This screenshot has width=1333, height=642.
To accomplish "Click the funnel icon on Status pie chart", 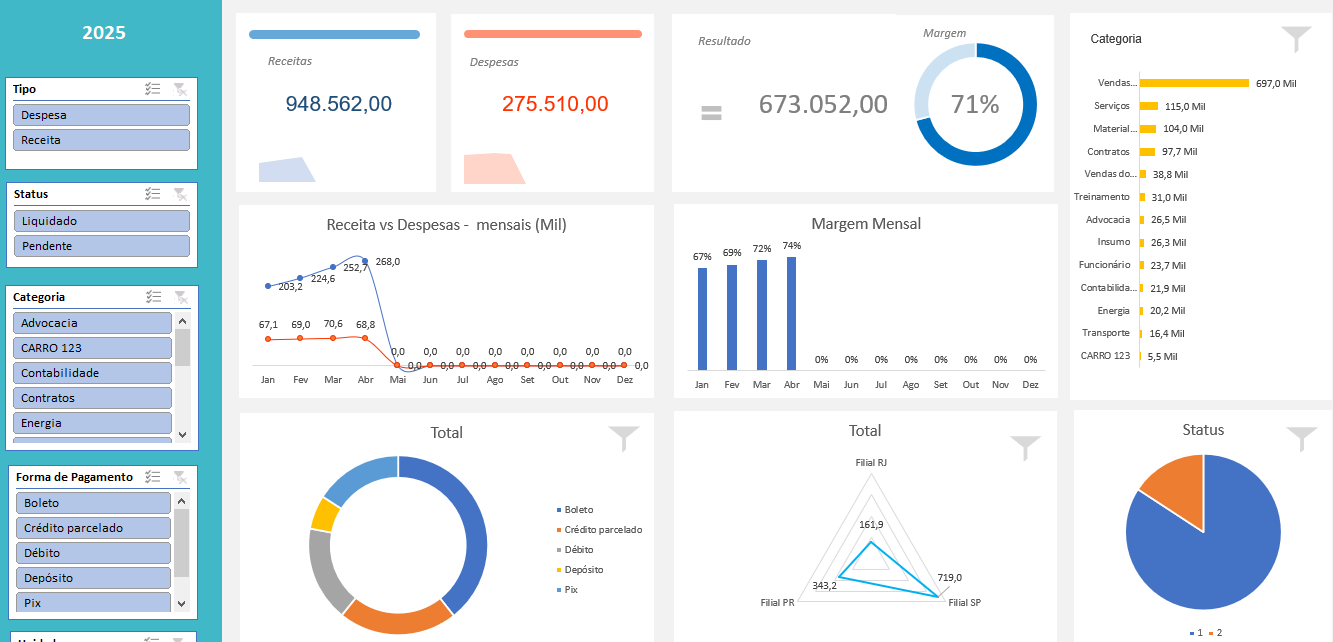I will tap(1301, 439).
